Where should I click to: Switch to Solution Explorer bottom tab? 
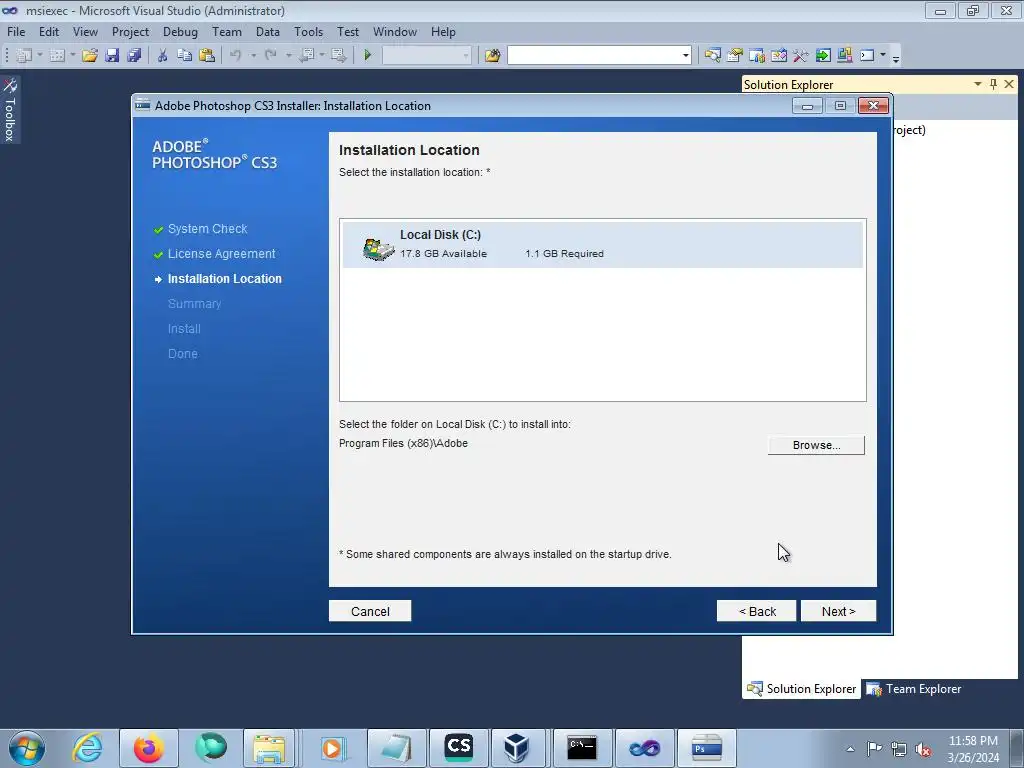coord(801,689)
